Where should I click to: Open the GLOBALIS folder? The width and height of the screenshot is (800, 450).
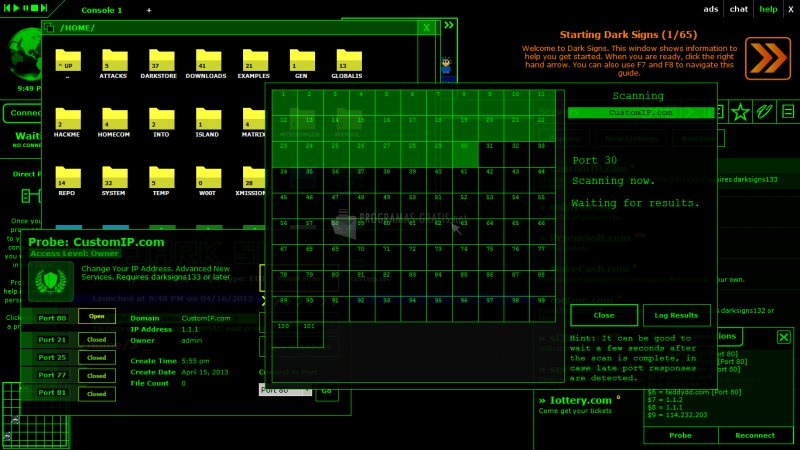click(347, 64)
